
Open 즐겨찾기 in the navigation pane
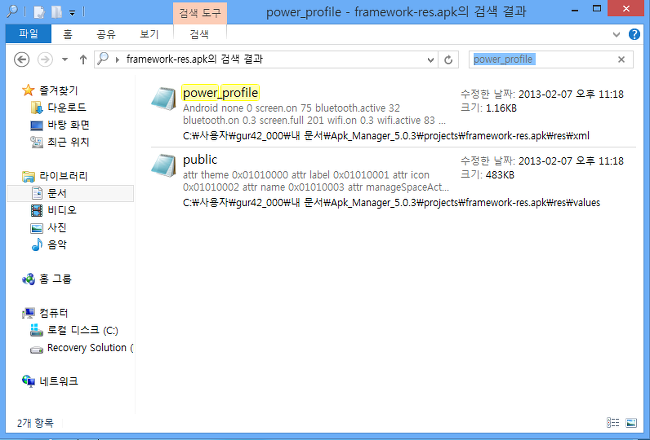tap(58, 90)
